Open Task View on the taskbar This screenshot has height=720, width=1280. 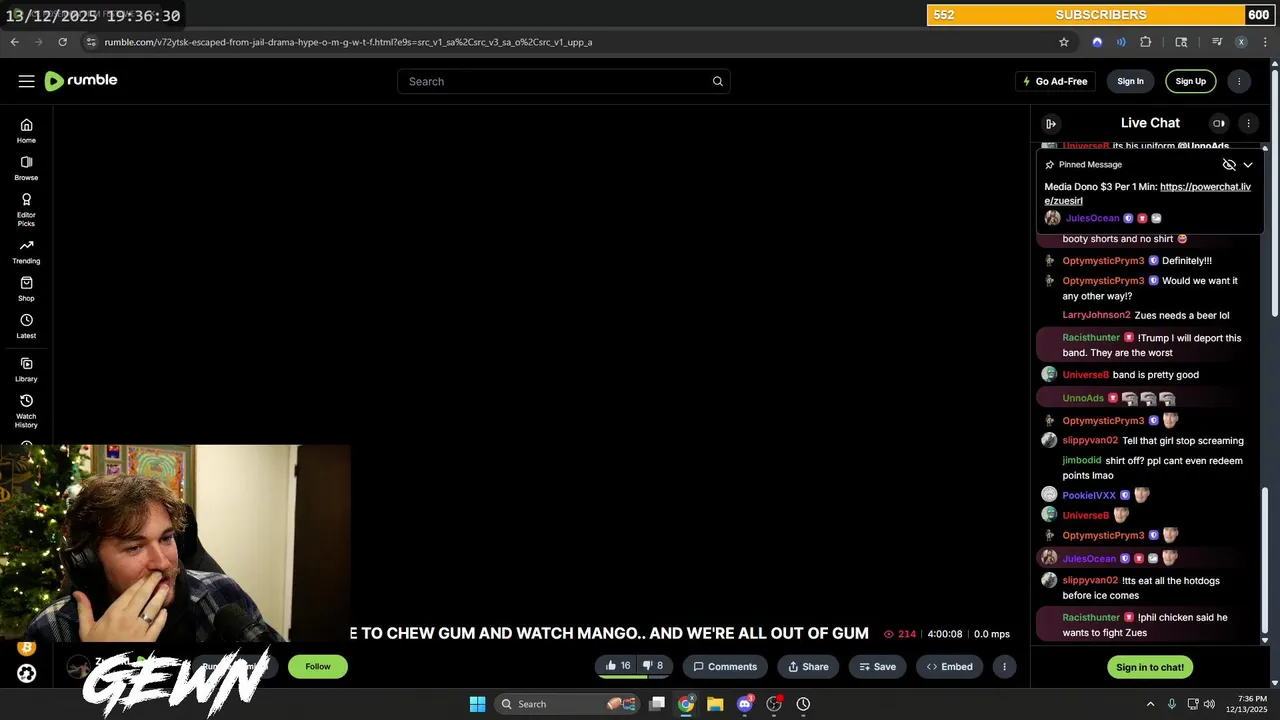pyautogui.click(x=657, y=704)
